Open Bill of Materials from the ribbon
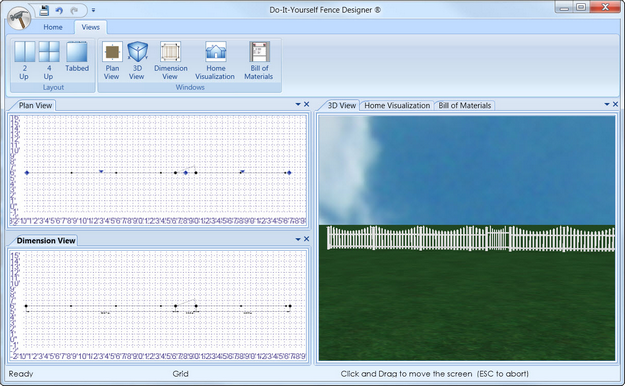This screenshot has height=386, width=625. click(x=259, y=61)
